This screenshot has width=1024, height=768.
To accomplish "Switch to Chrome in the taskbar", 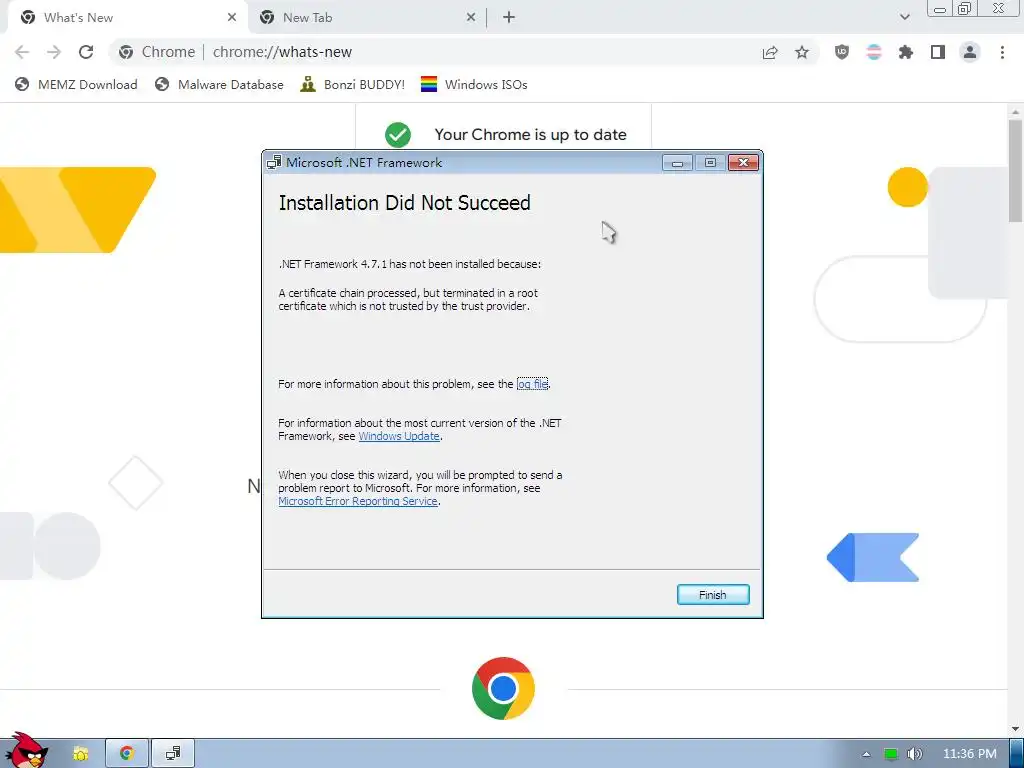I will click(x=127, y=754).
